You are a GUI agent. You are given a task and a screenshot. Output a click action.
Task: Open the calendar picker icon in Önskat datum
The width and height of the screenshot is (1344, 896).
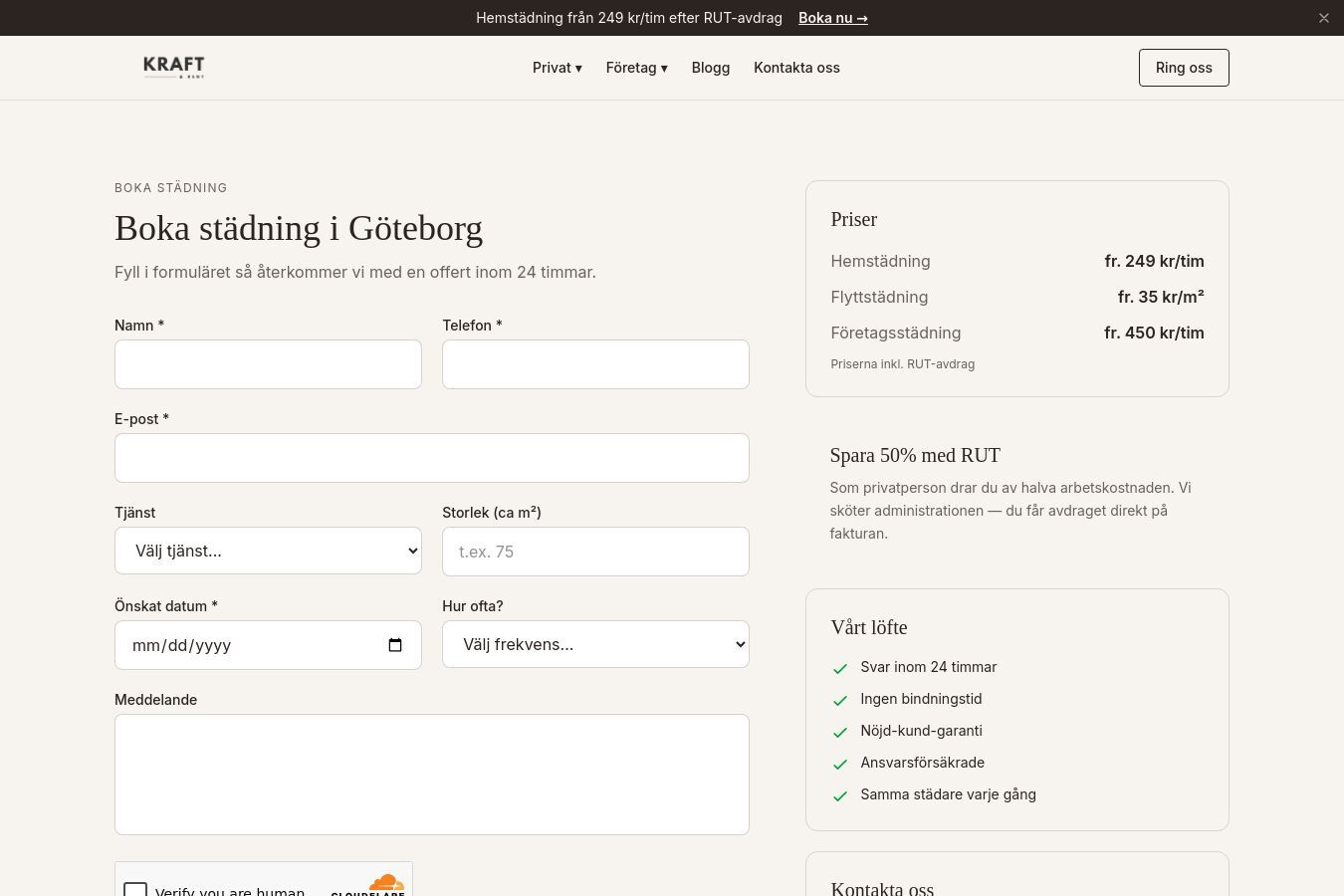click(x=395, y=645)
